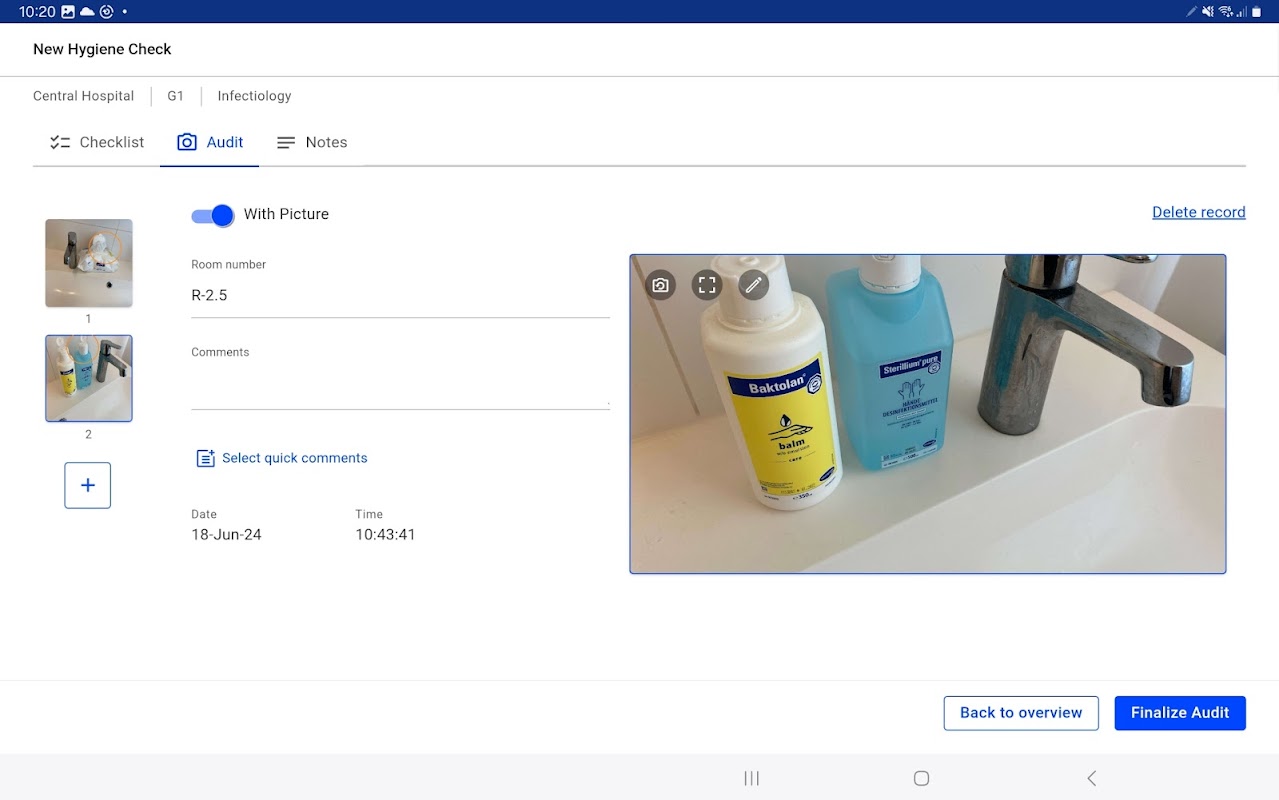Open picture in fullscreen view
The image size is (1279, 800).
(707, 285)
